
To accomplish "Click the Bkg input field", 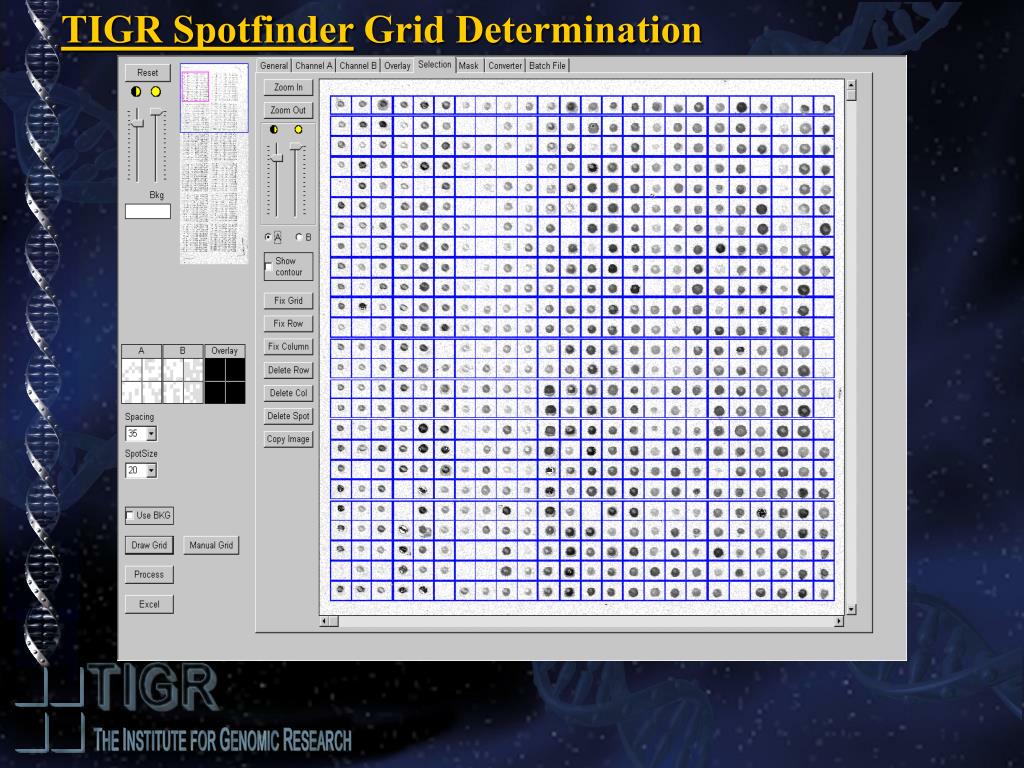I will click(148, 211).
